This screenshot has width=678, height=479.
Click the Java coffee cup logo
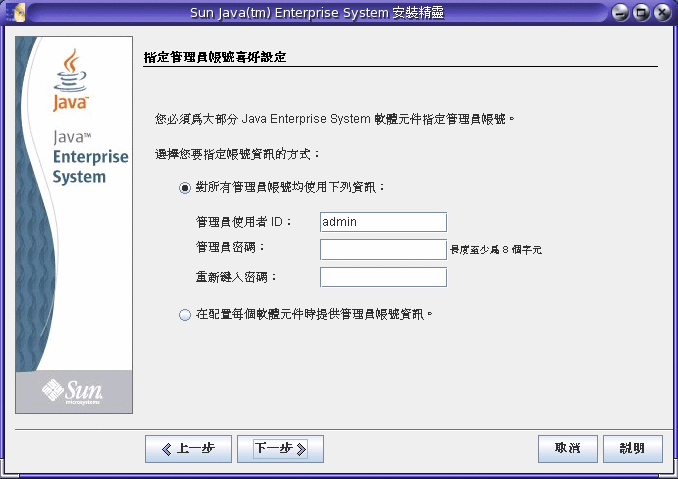tap(70, 80)
